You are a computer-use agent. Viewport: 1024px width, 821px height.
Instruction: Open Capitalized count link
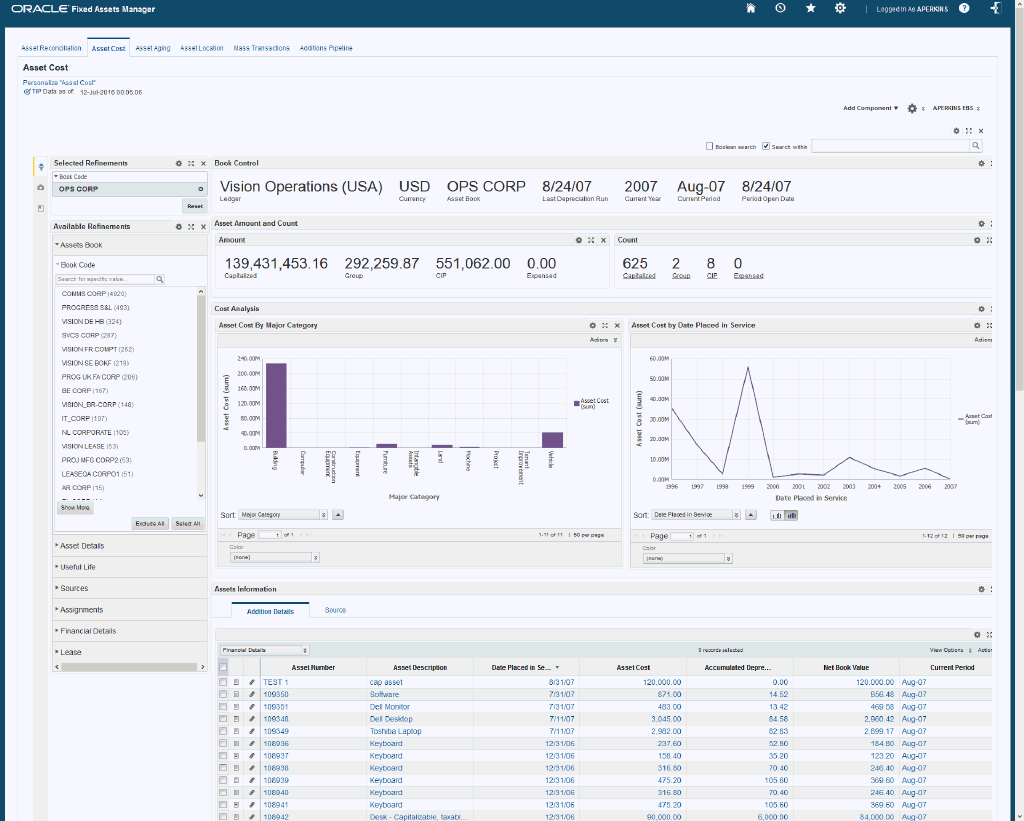click(639, 276)
